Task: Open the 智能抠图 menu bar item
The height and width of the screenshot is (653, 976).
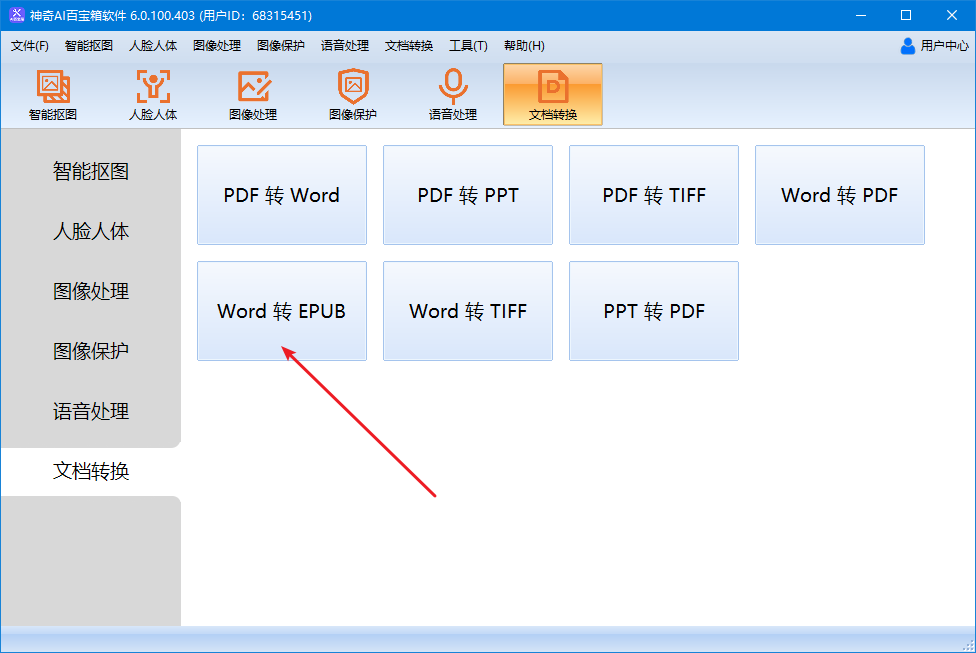Action: coord(88,45)
